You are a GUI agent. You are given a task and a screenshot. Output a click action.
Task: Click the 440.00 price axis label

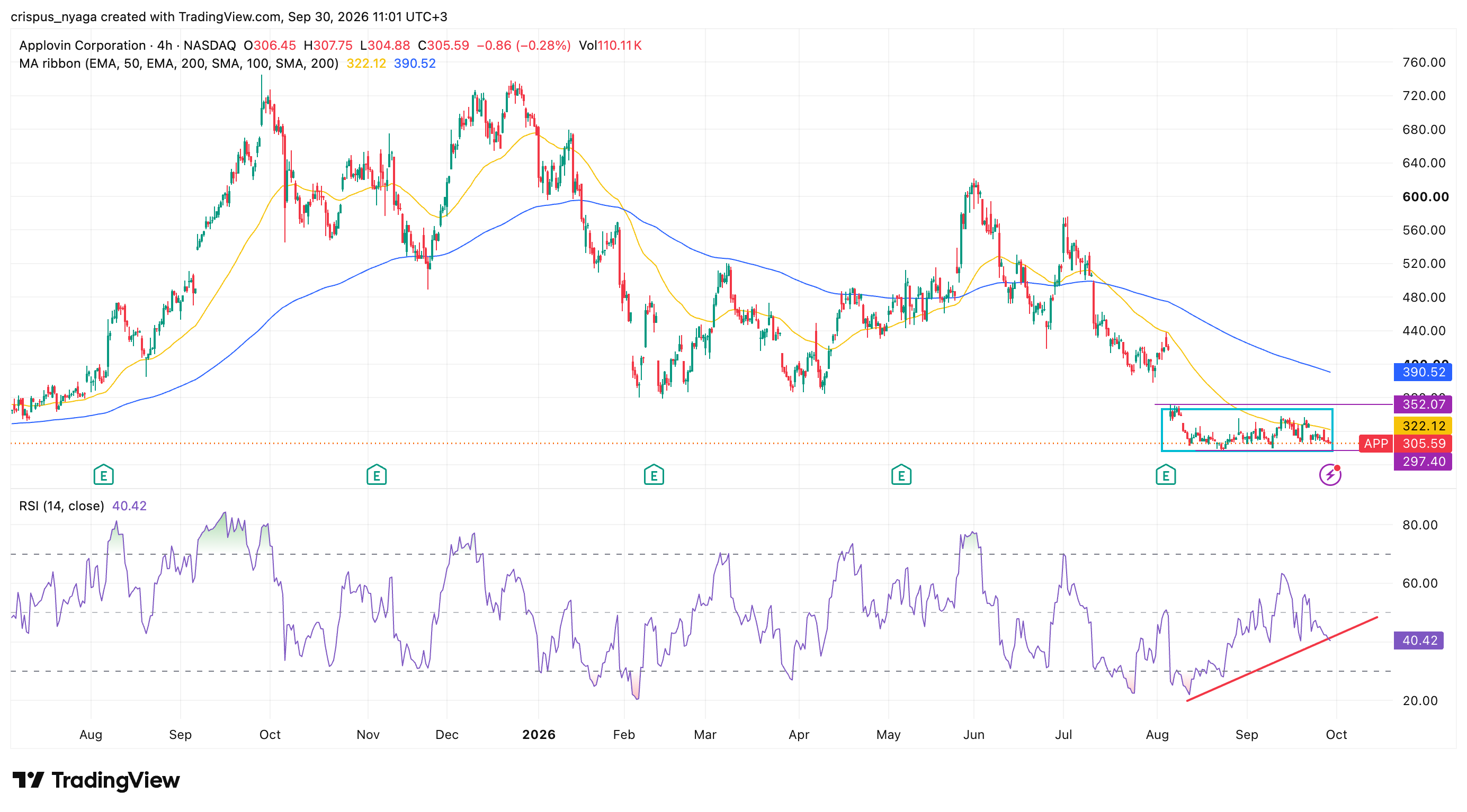(1424, 331)
